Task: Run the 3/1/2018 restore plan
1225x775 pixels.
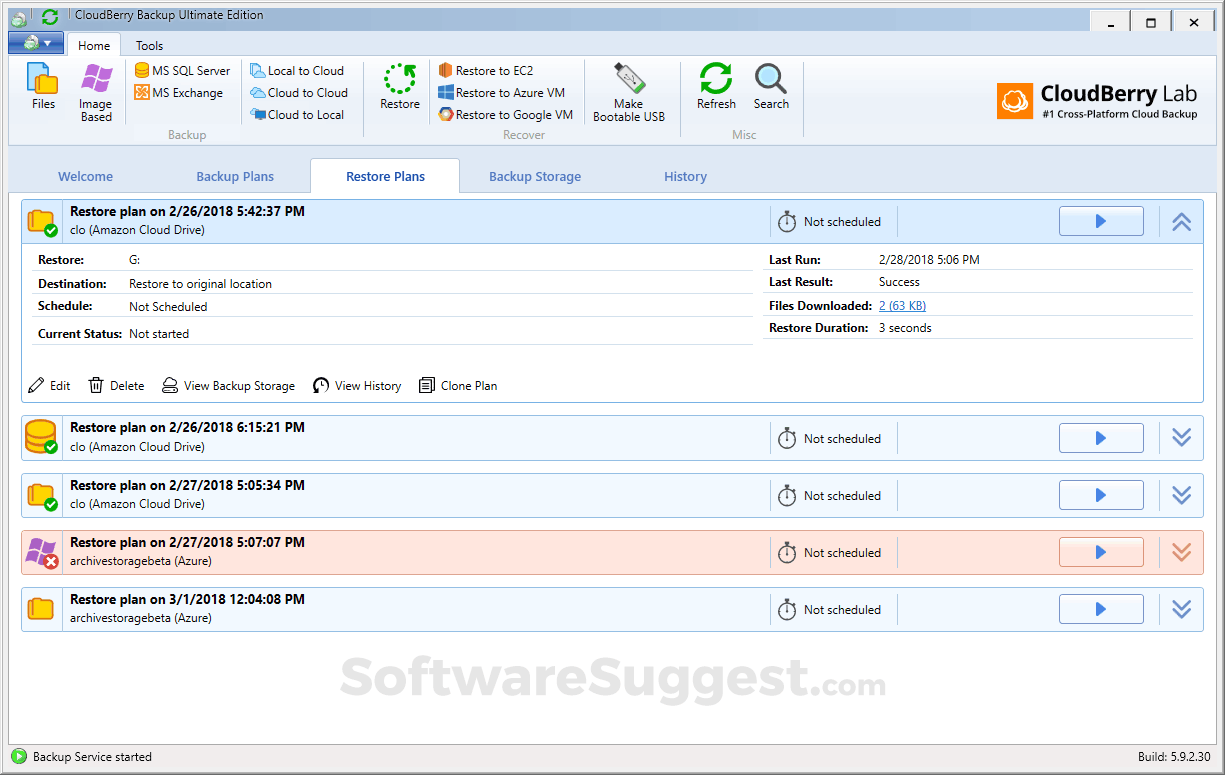Action: 1101,609
